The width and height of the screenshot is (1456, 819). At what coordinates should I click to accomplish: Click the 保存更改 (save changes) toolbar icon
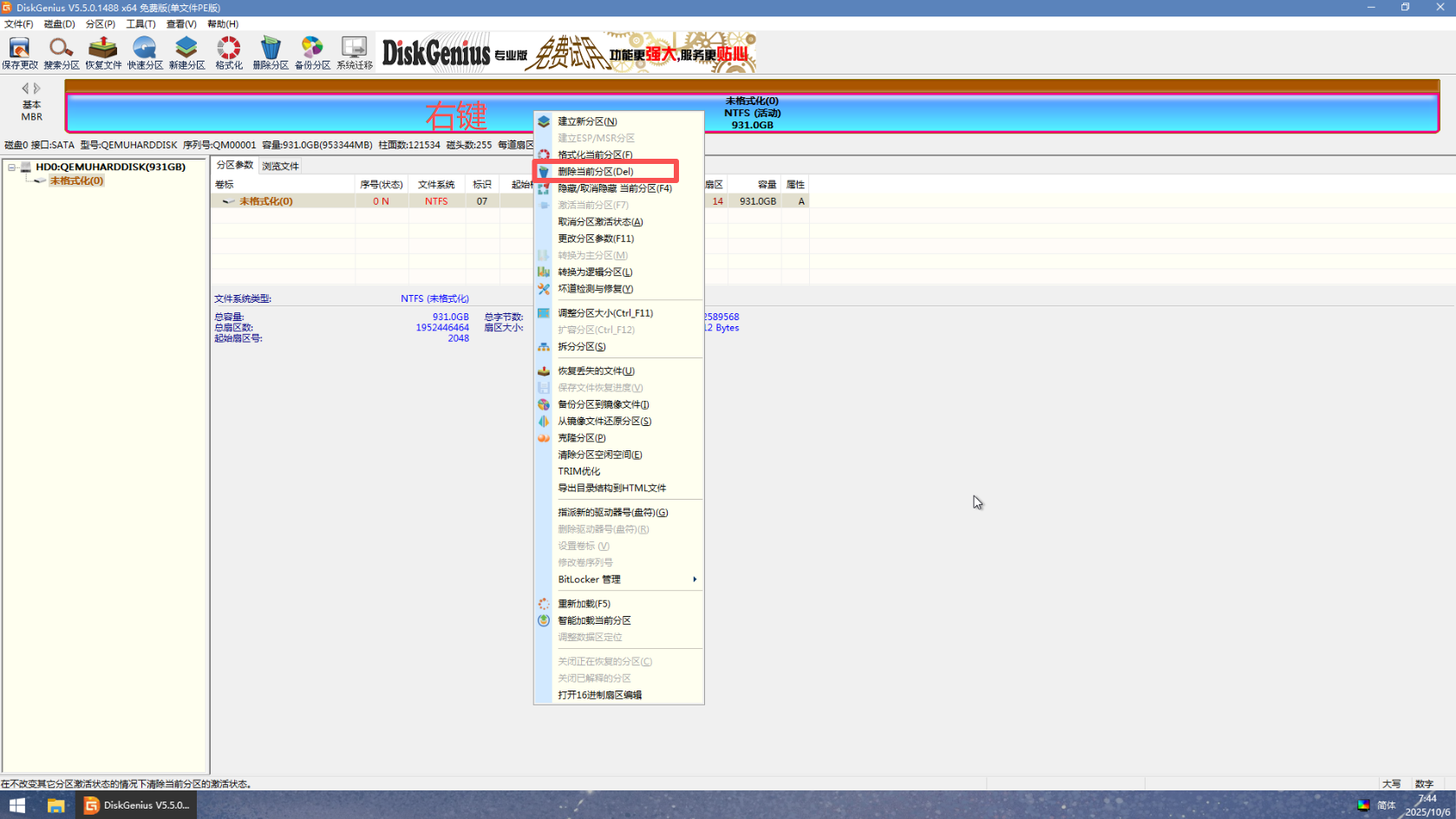coord(19,51)
